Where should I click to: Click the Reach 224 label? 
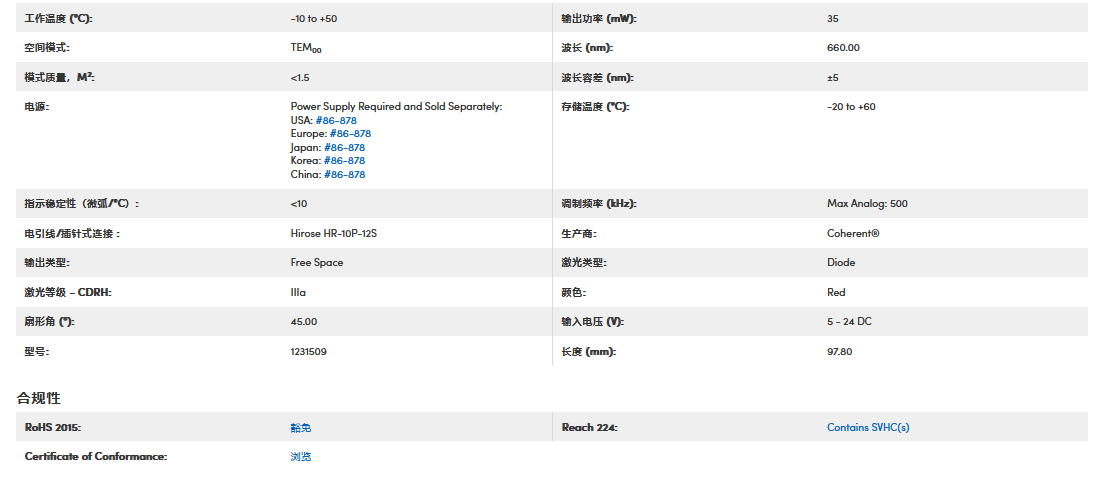pos(590,428)
